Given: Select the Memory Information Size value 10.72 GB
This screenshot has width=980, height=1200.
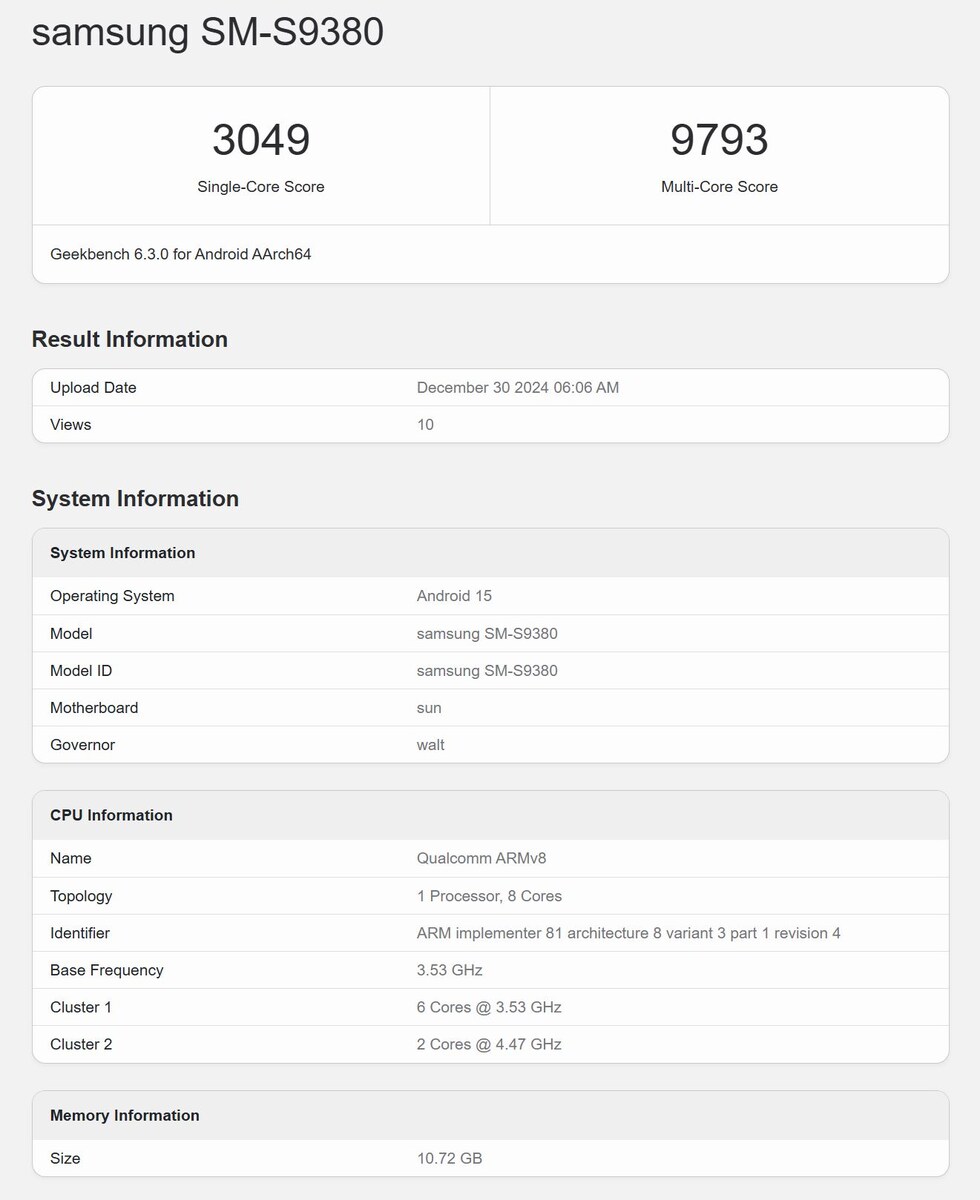Looking at the screenshot, I should point(449,1158).
